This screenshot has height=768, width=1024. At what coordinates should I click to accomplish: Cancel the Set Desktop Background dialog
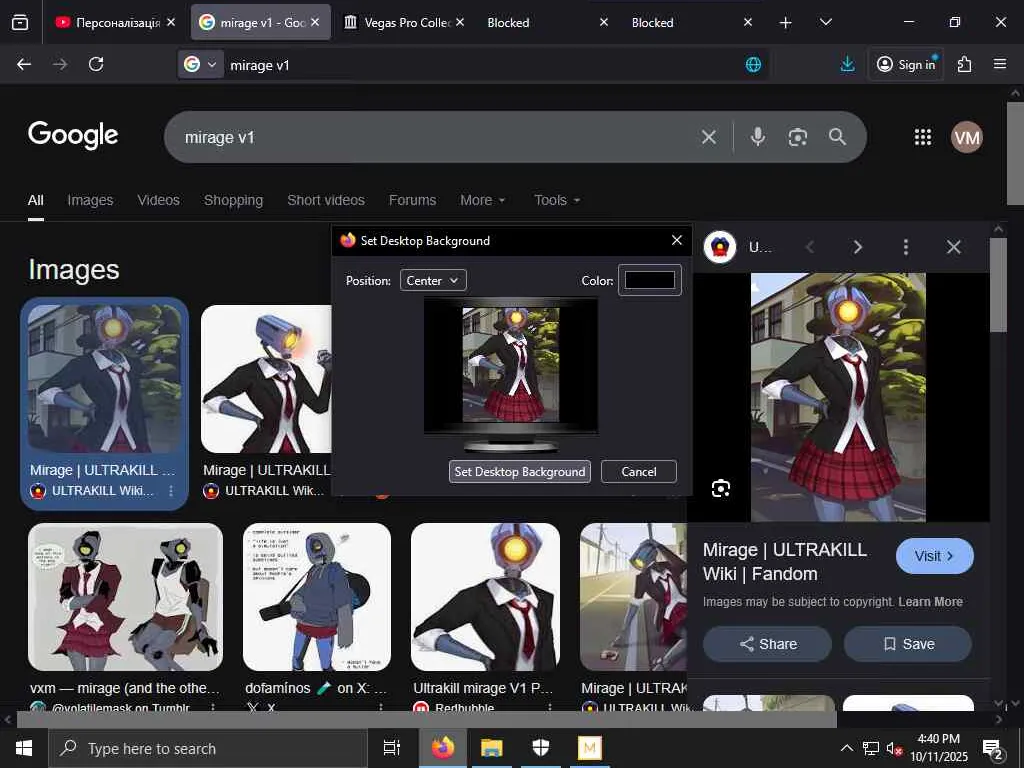click(x=639, y=472)
